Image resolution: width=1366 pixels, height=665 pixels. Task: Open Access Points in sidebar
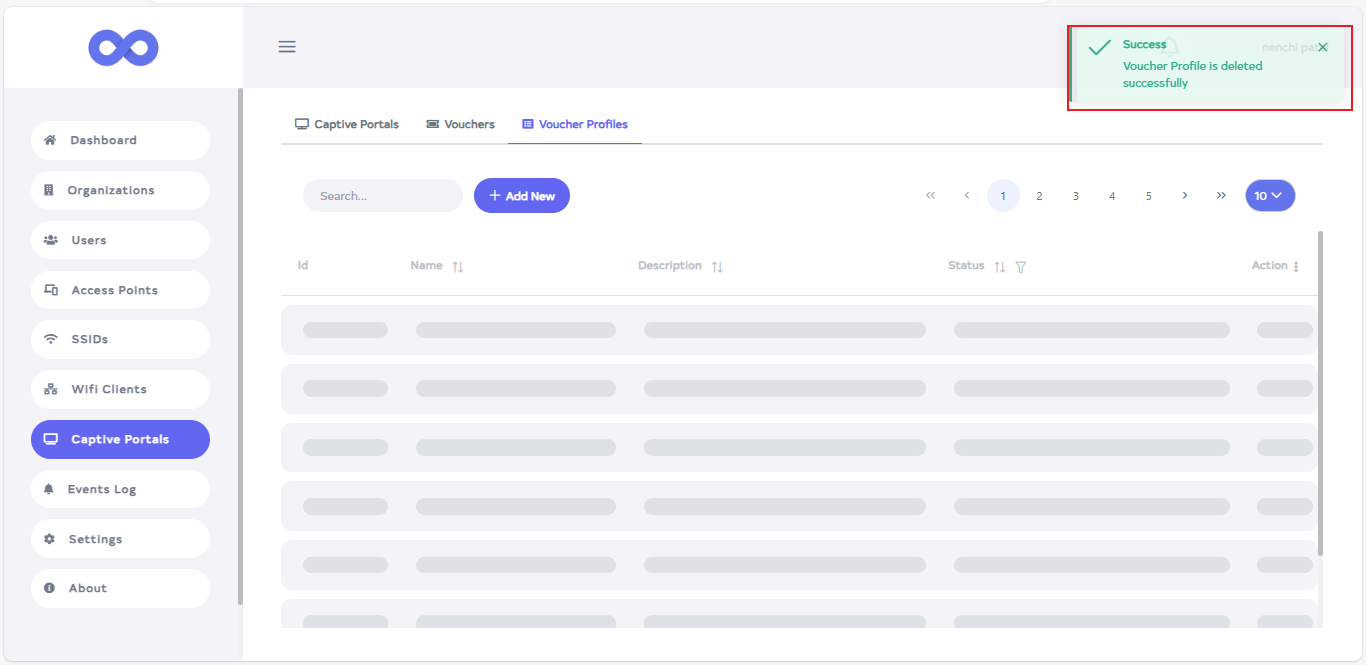[120, 290]
